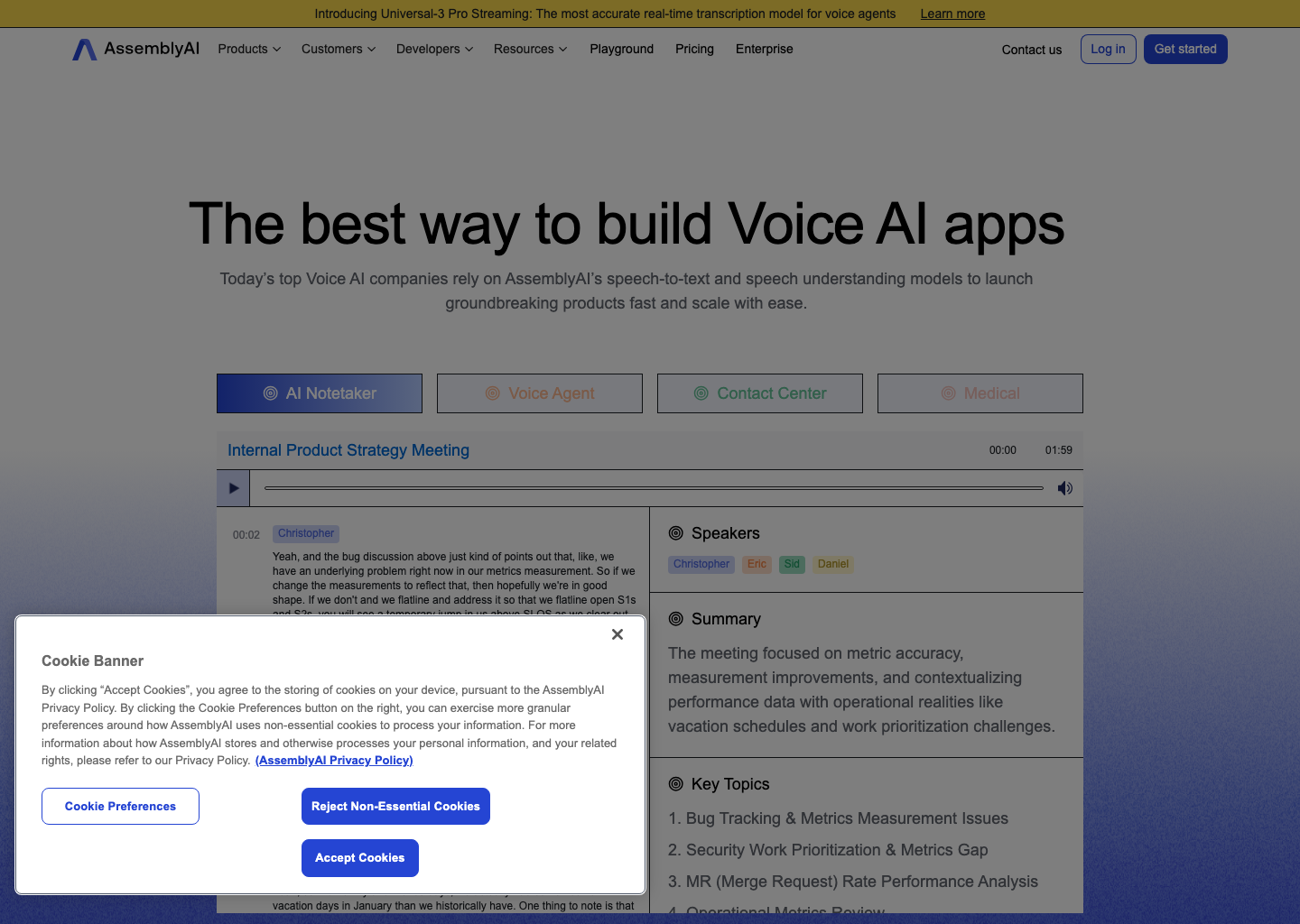The width and height of the screenshot is (1300, 924).
Task: Open the Resources dropdown
Action: tap(530, 49)
